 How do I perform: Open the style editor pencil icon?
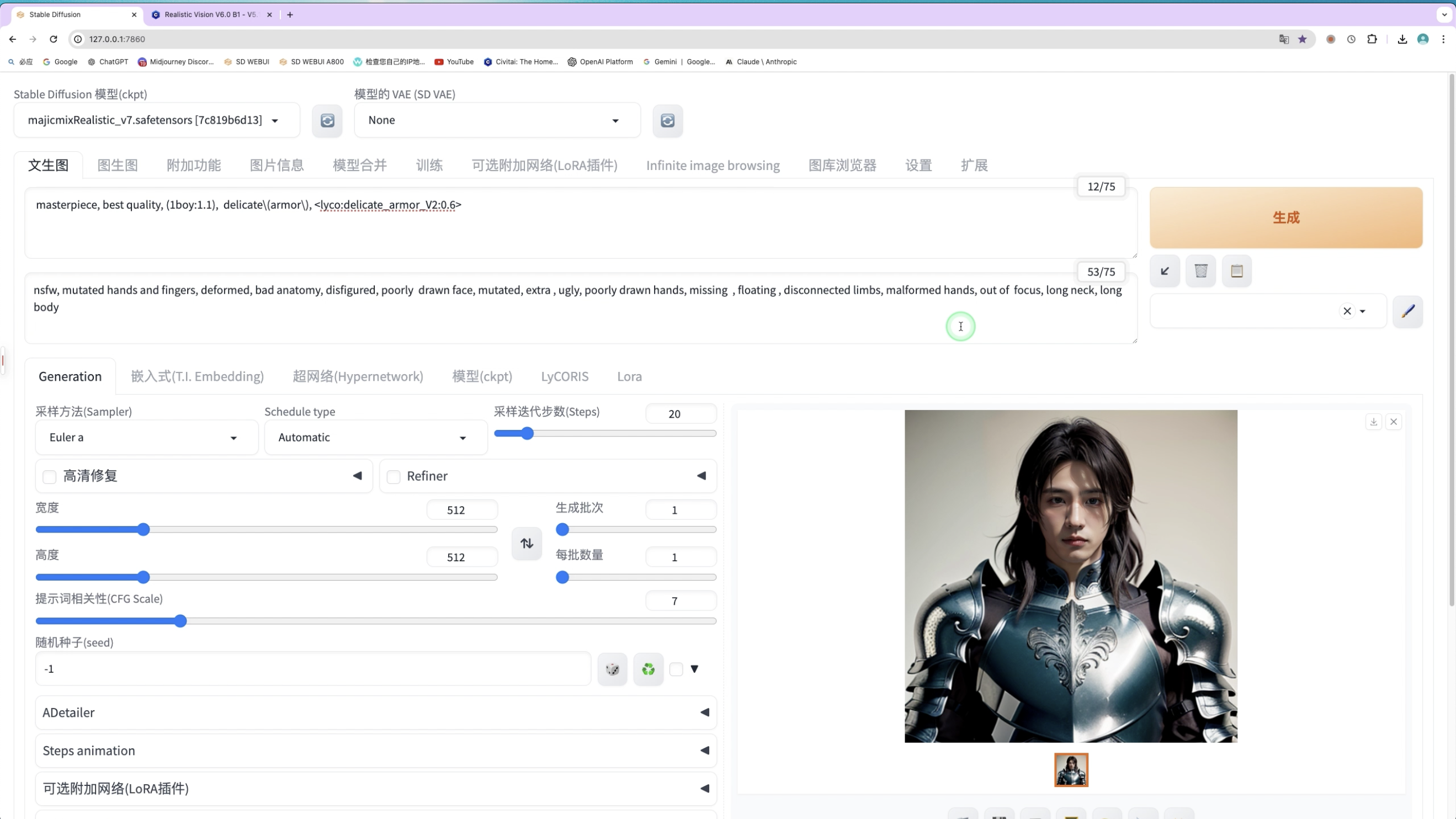tap(1408, 311)
